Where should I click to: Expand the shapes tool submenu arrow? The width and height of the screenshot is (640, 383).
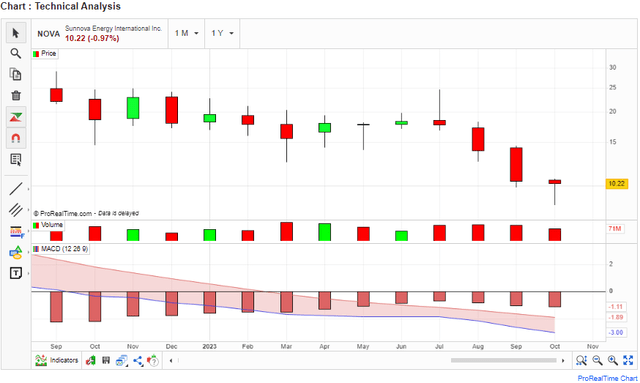tap(28, 252)
